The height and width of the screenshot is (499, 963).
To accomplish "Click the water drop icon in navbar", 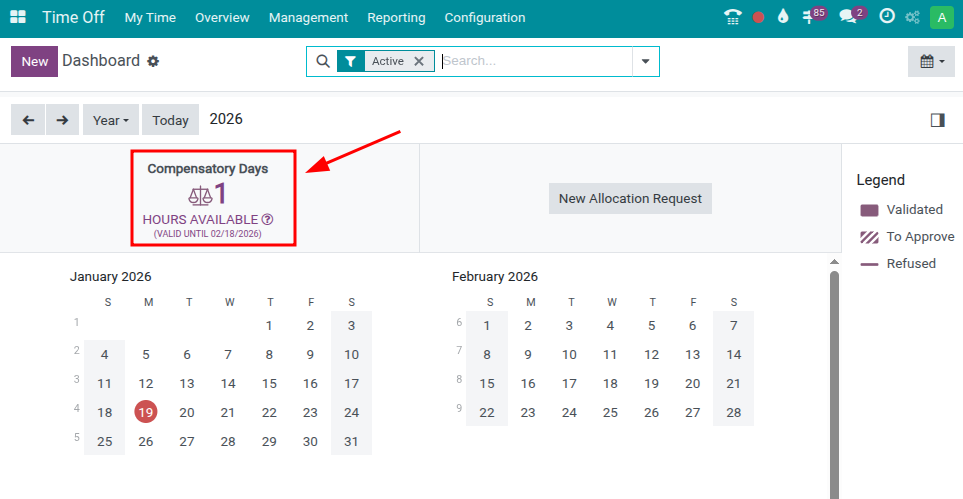I will pos(783,17).
